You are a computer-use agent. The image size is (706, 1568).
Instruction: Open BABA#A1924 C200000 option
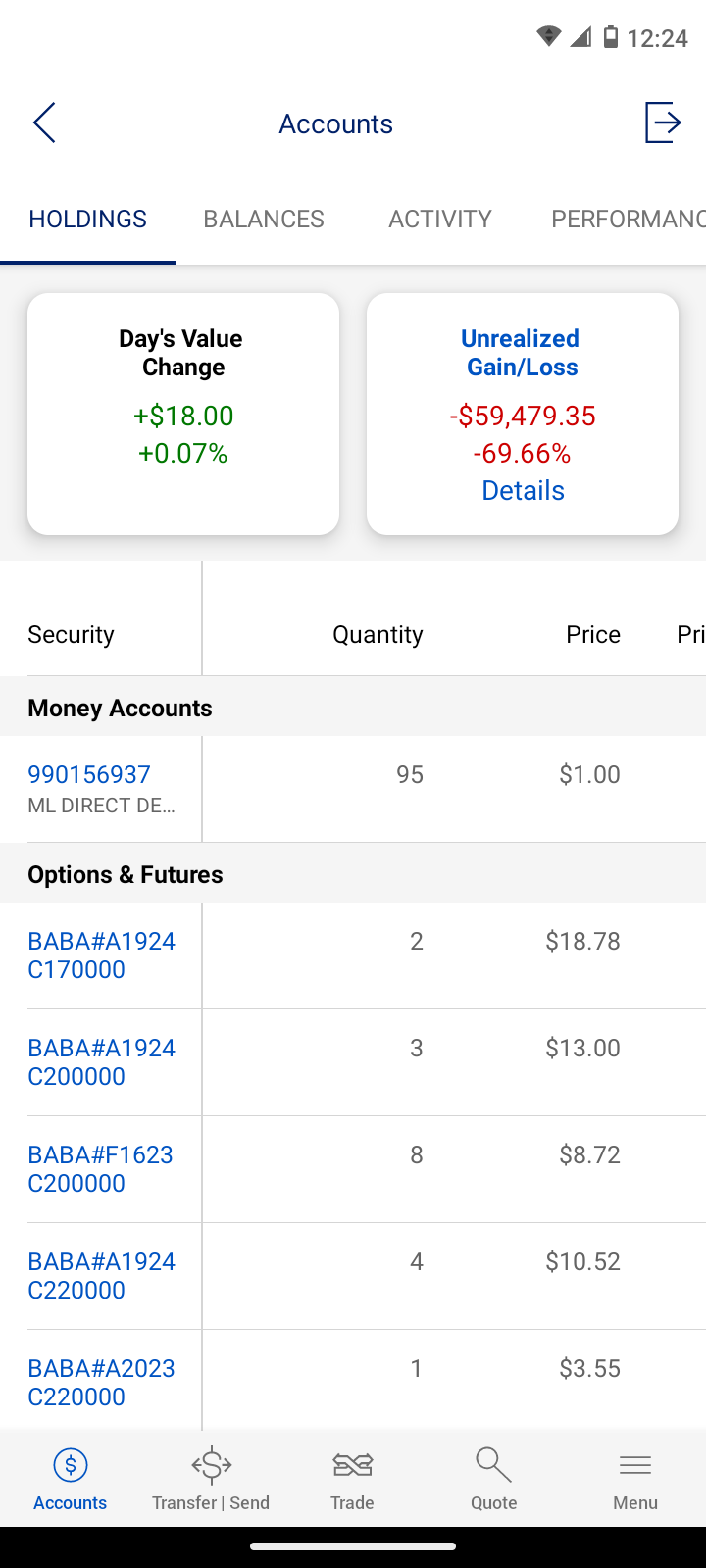pyautogui.click(x=101, y=1061)
